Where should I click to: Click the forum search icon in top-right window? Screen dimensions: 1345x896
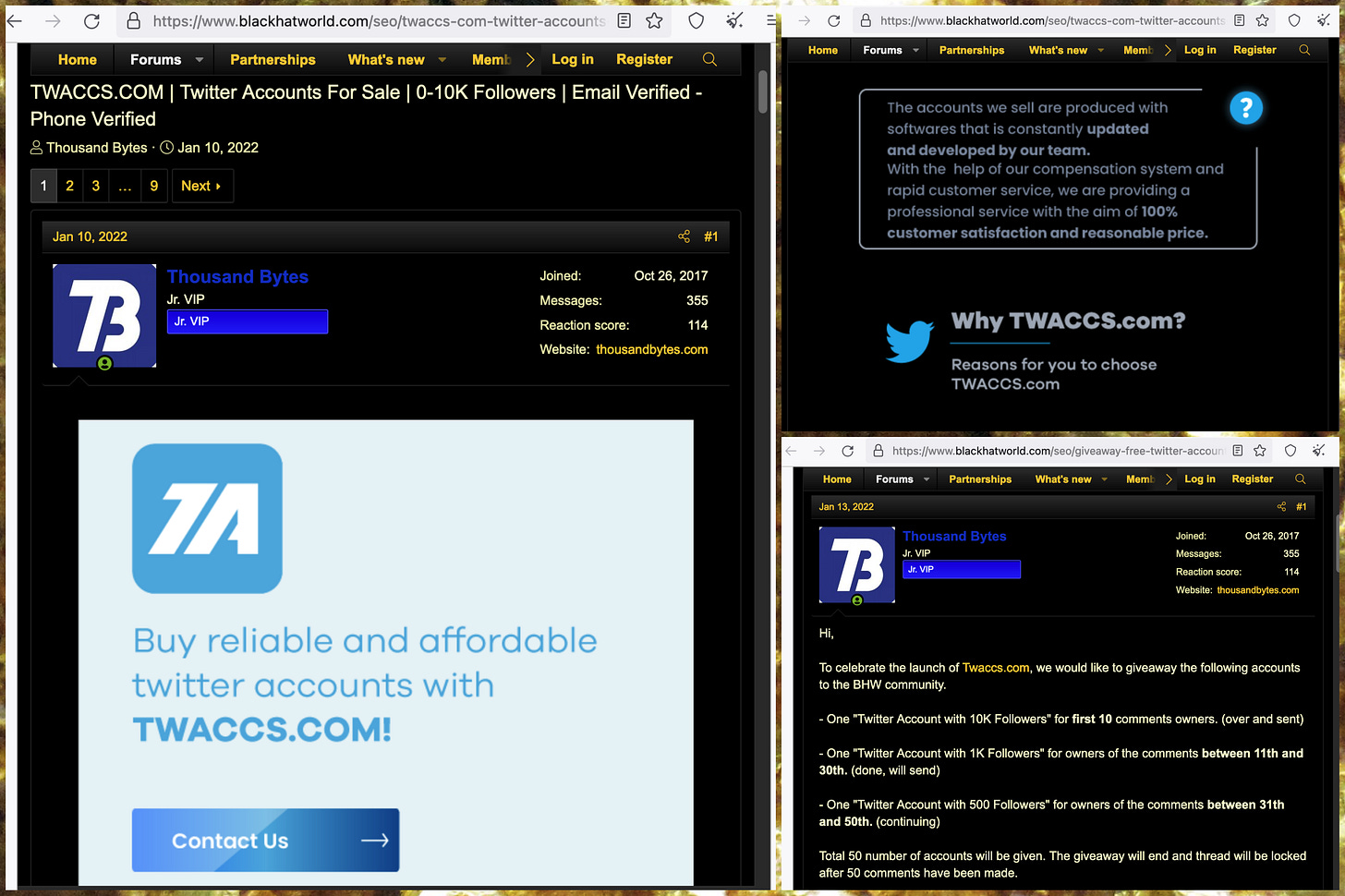click(1304, 50)
